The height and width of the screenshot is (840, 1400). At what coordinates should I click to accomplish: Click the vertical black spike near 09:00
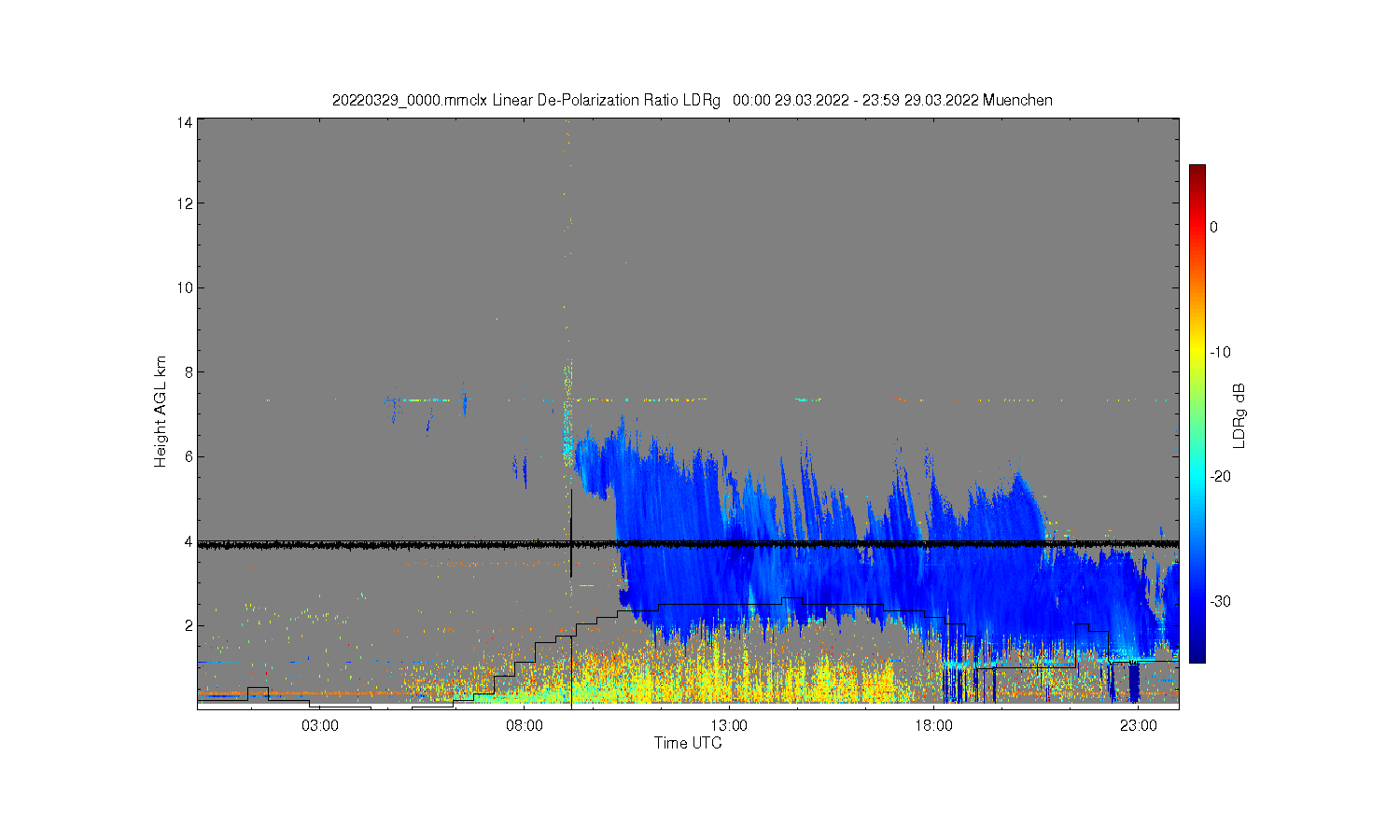click(571, 533)
